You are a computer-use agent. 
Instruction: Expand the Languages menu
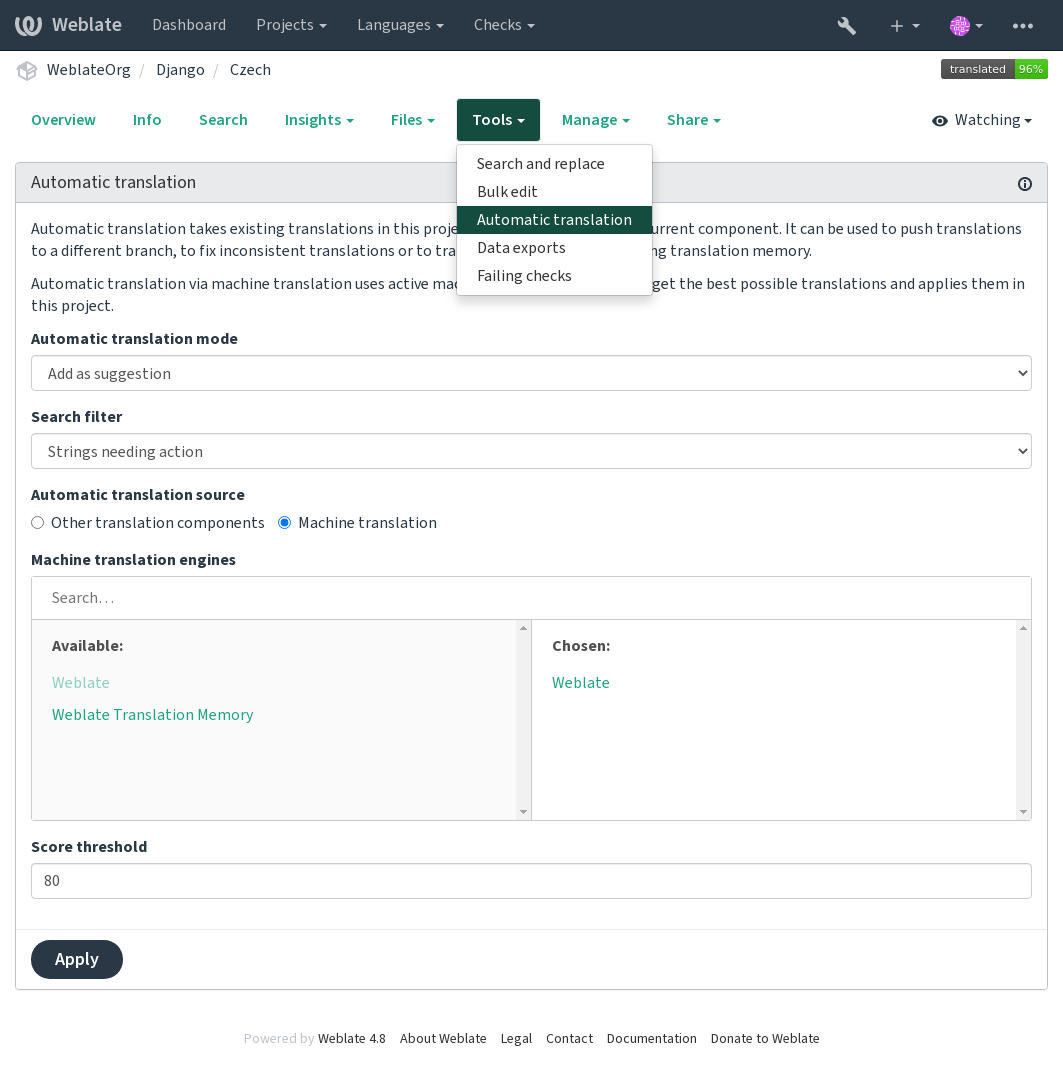[400, 25]
